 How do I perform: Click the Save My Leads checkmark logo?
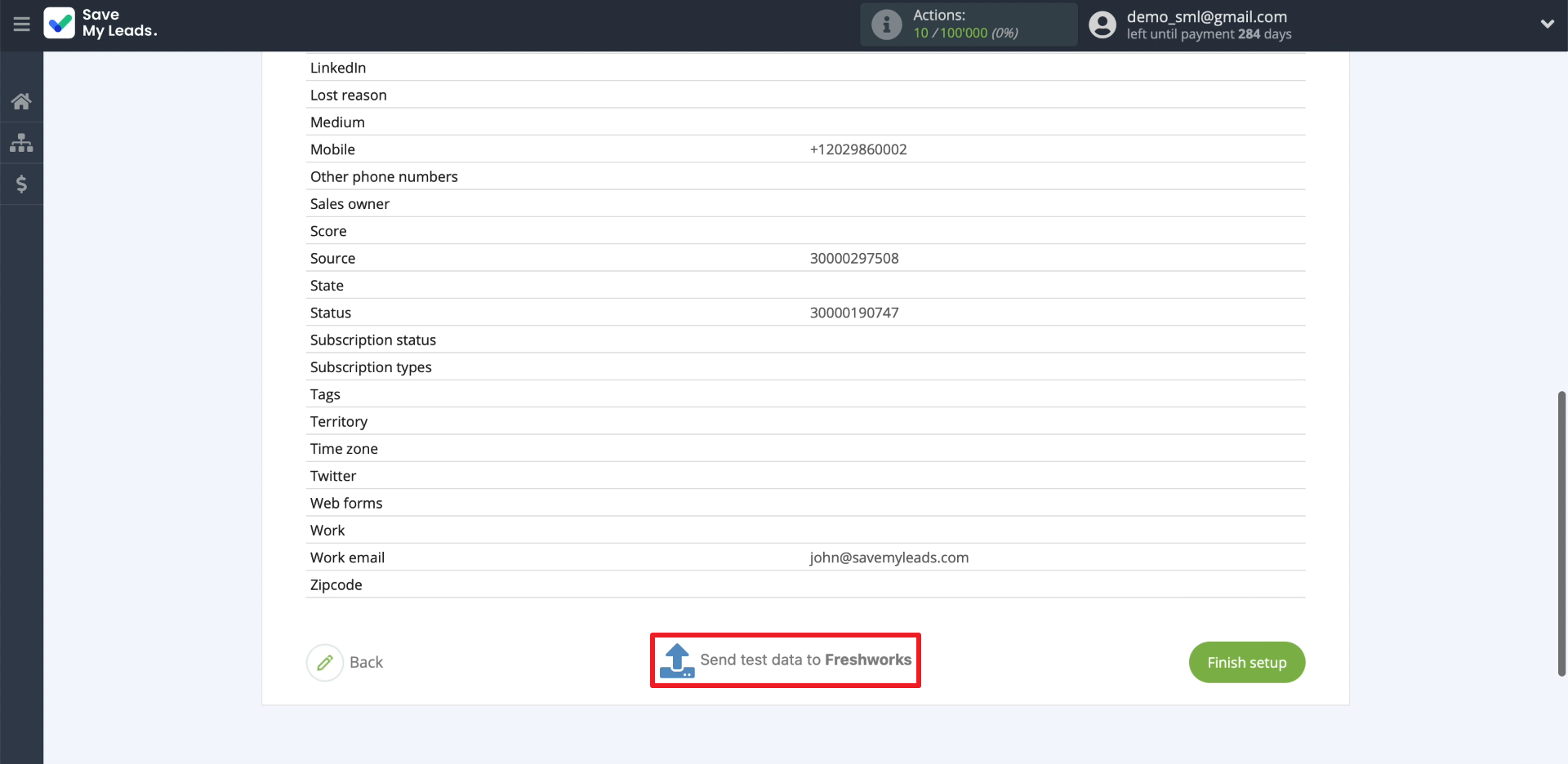tap(60, 24)
